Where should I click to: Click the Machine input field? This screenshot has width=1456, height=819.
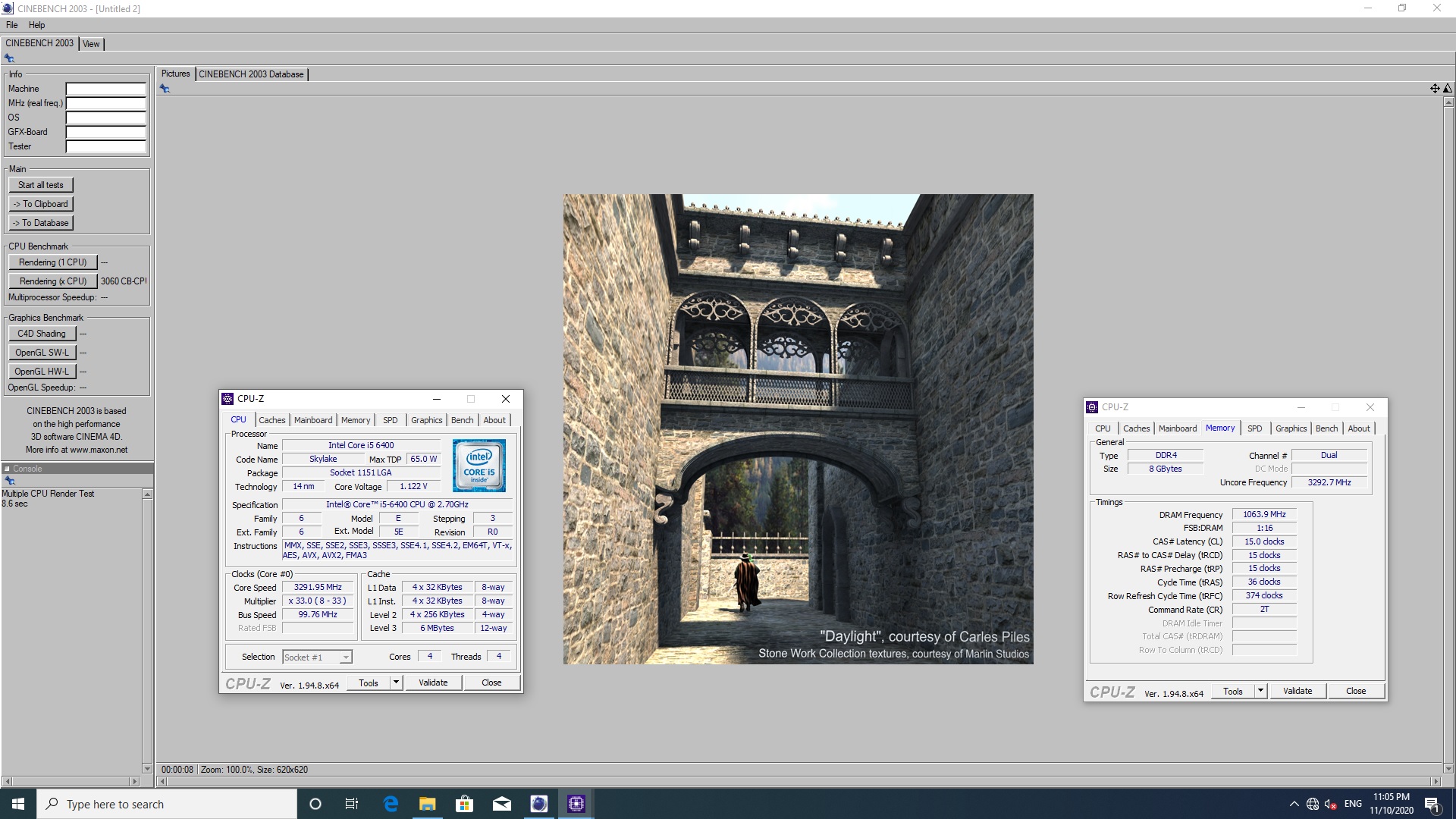105,89
